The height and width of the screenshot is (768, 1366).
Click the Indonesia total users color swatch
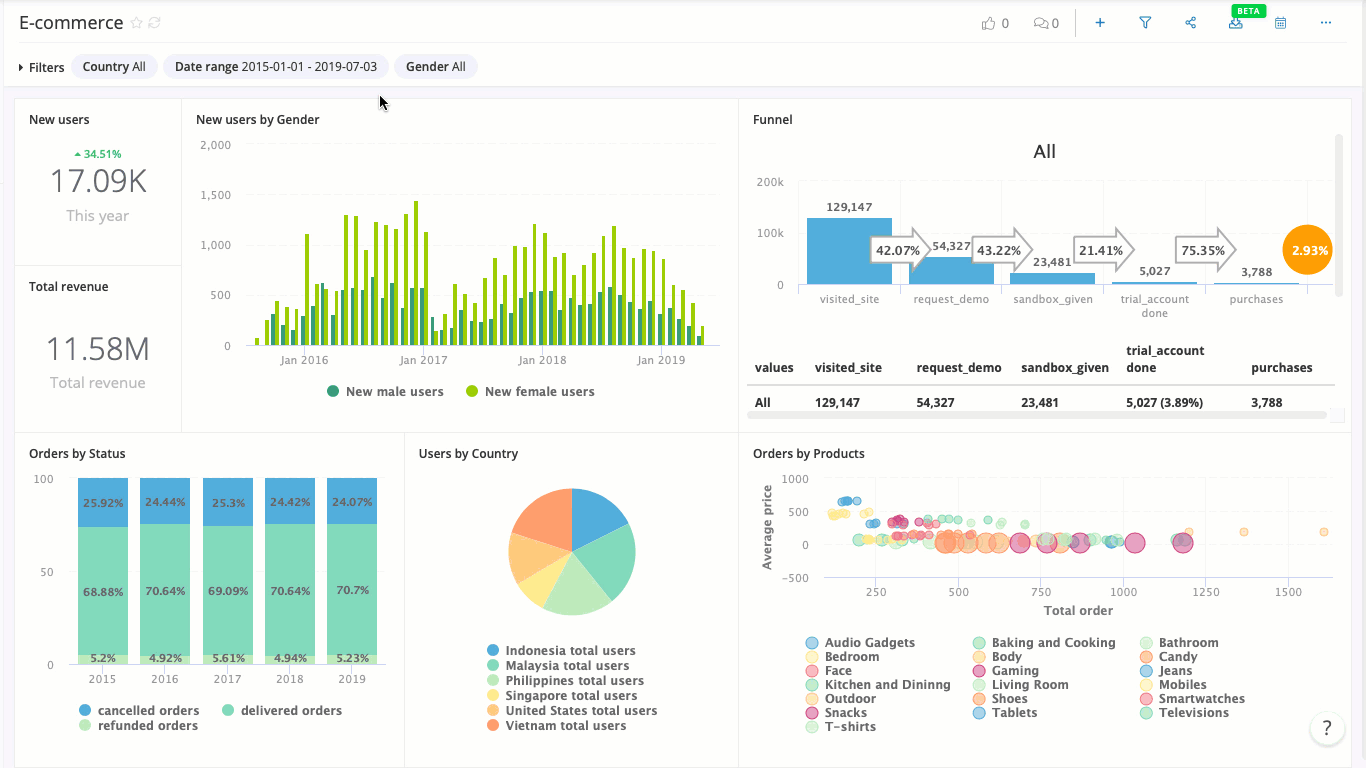click(x=493, y=651)
